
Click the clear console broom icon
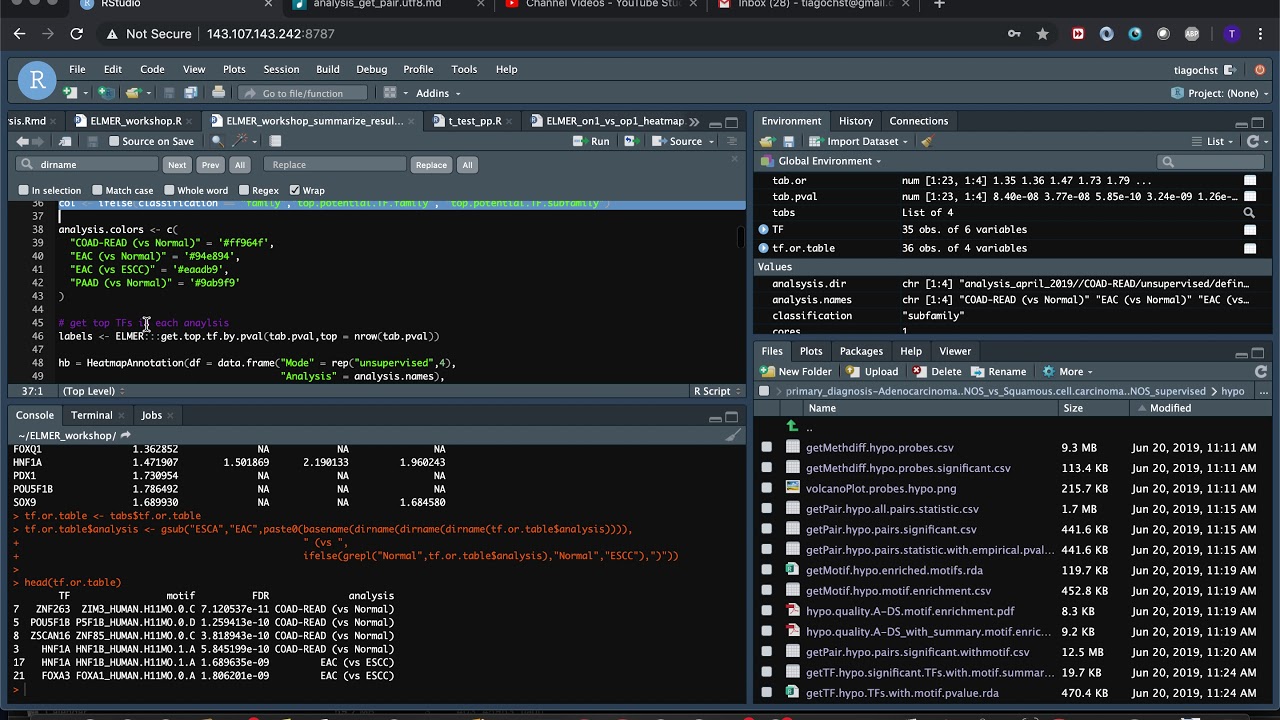[733, 435]
